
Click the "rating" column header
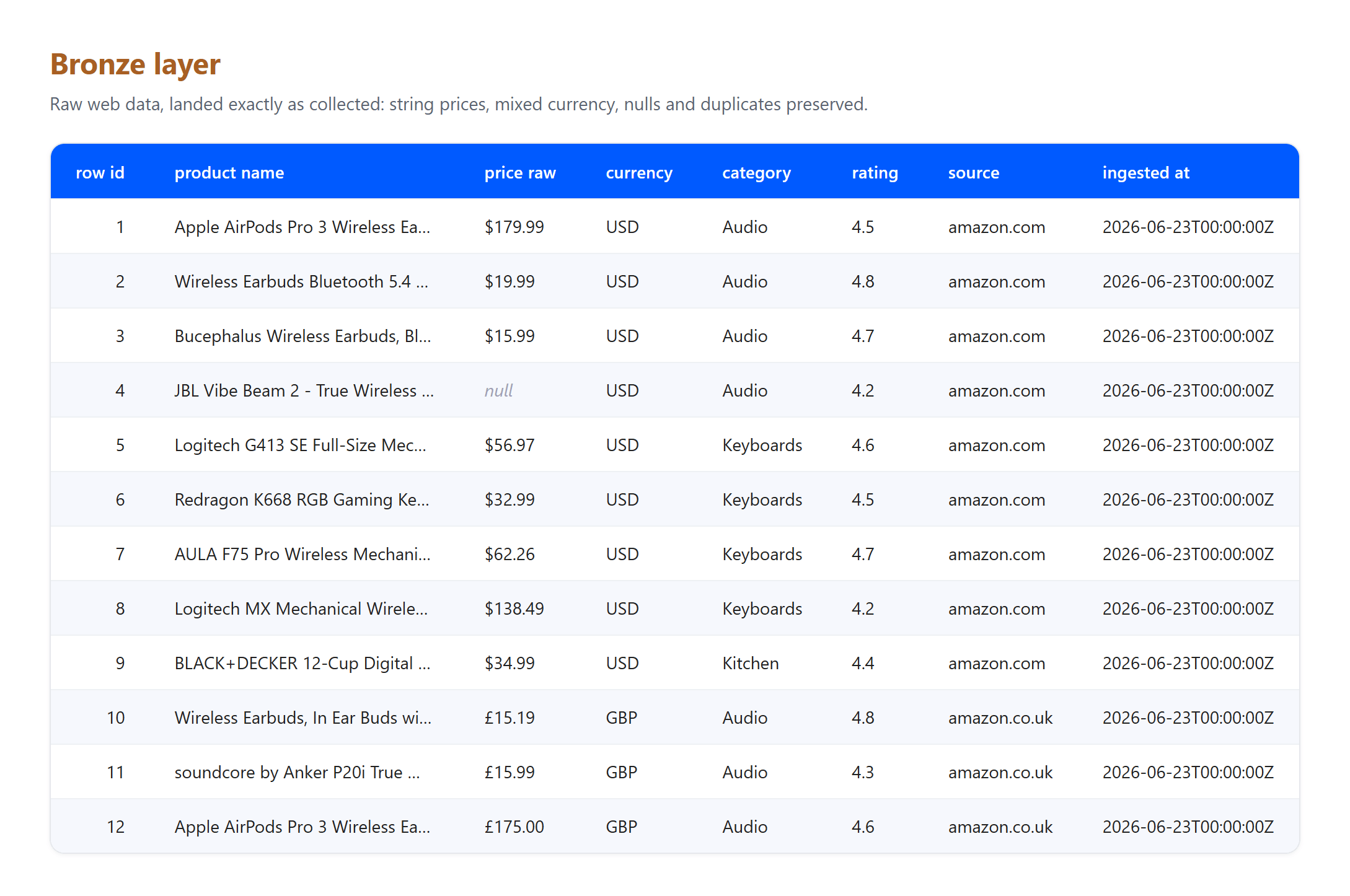(x=875, y=173)
